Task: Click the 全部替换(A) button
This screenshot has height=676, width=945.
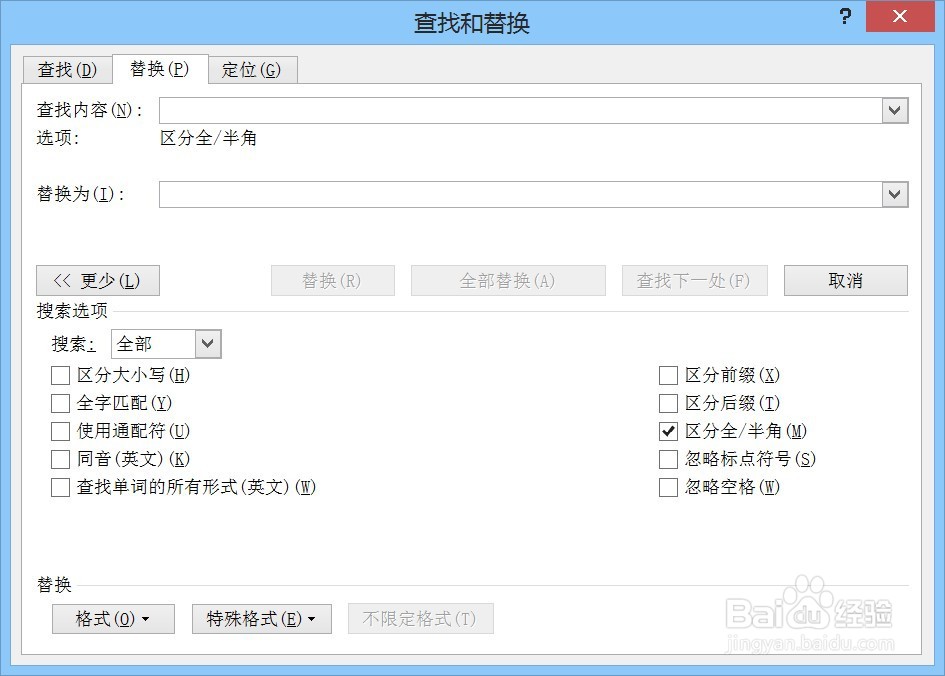Action: click(x=508, y=281)
